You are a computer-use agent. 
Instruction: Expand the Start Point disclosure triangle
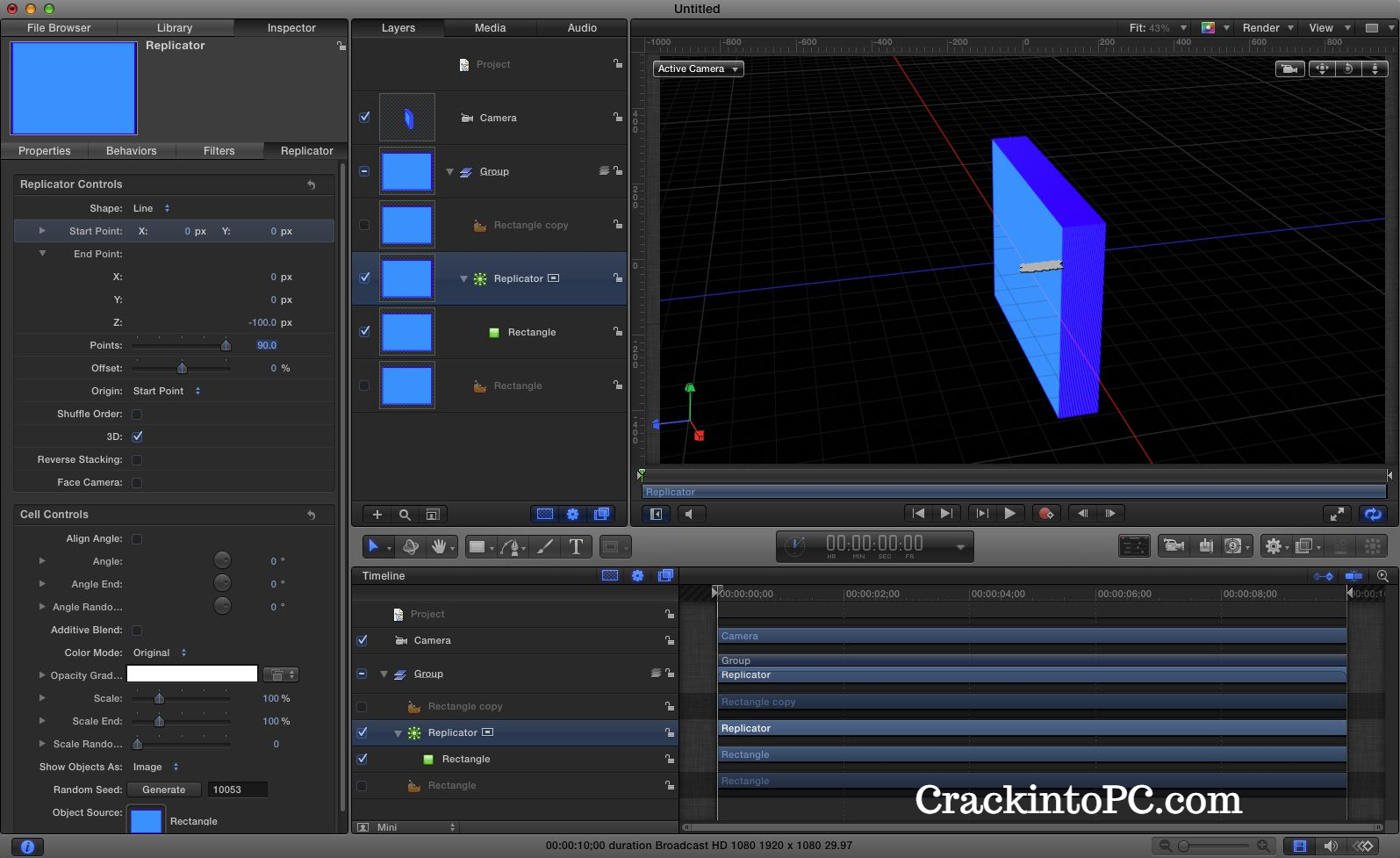[41, 231]
